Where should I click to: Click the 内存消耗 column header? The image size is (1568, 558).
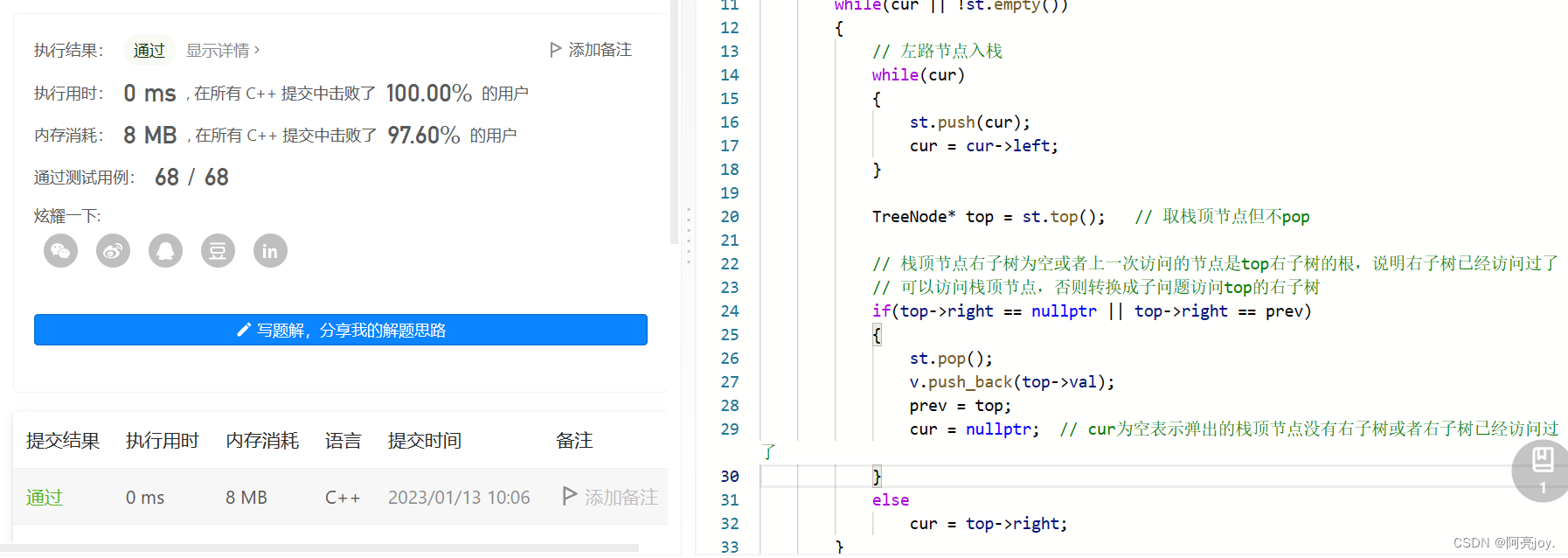[x=262, y=441]
